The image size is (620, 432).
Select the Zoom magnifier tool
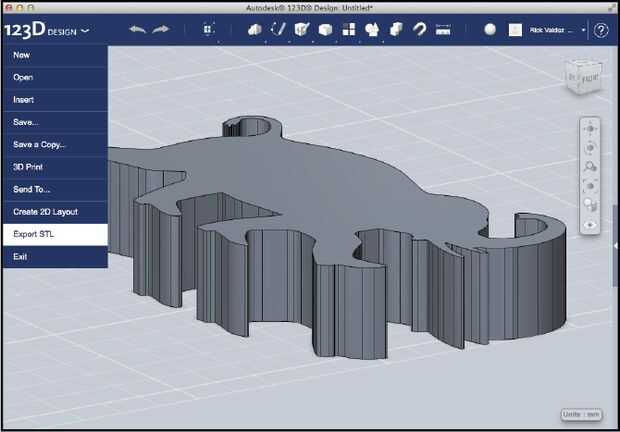click(590, 167)
